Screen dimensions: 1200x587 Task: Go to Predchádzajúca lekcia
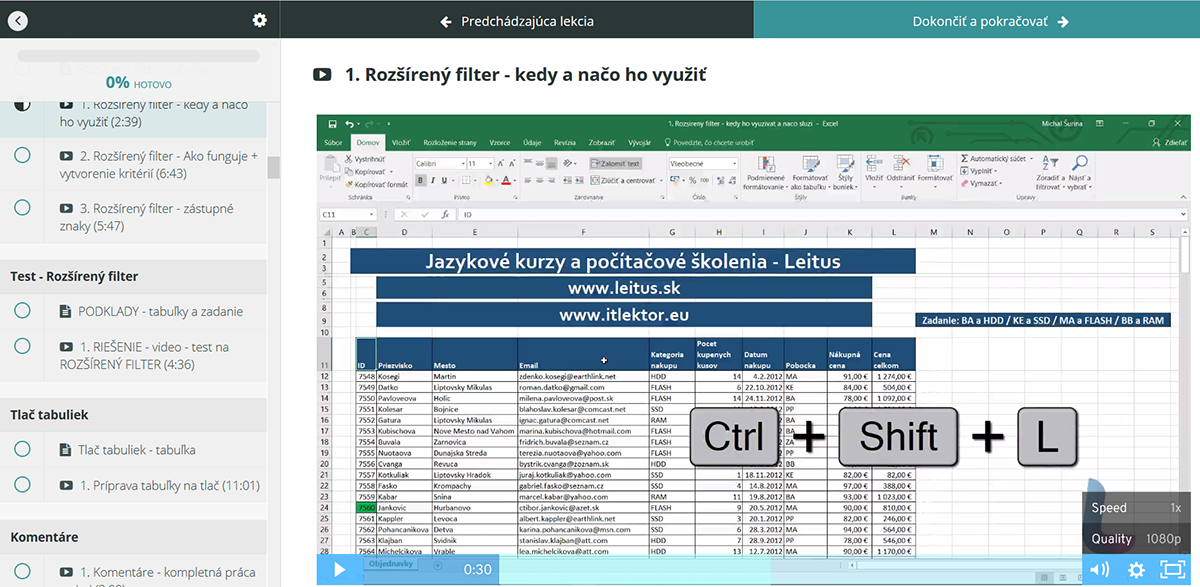click(517, 20)
